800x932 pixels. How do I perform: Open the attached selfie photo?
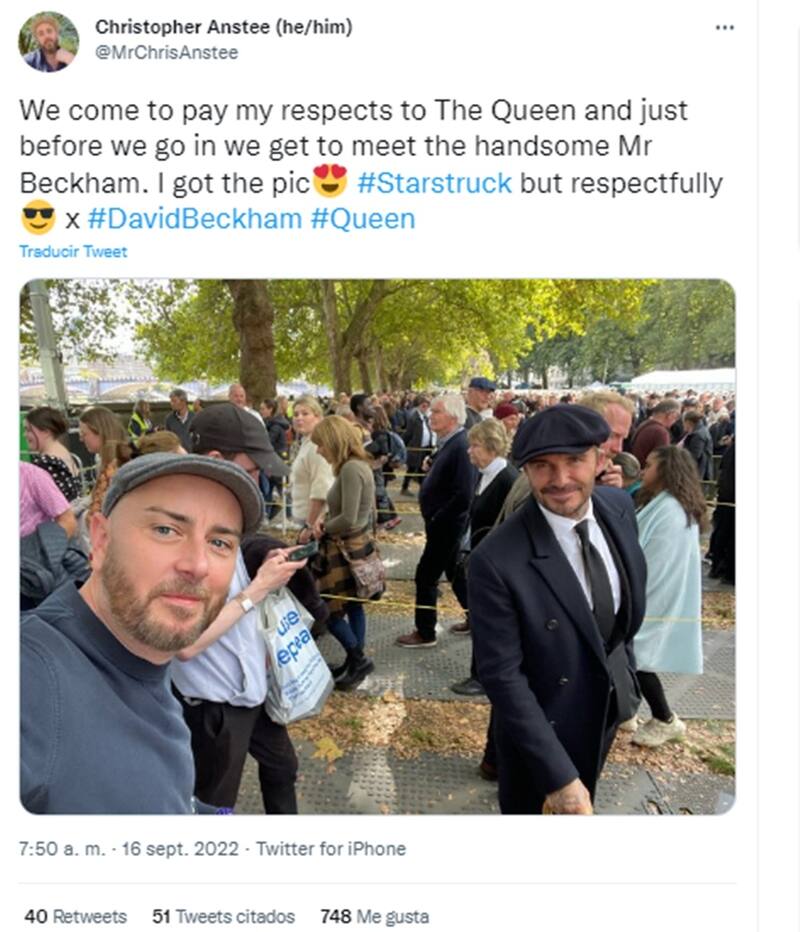point(377,546)
